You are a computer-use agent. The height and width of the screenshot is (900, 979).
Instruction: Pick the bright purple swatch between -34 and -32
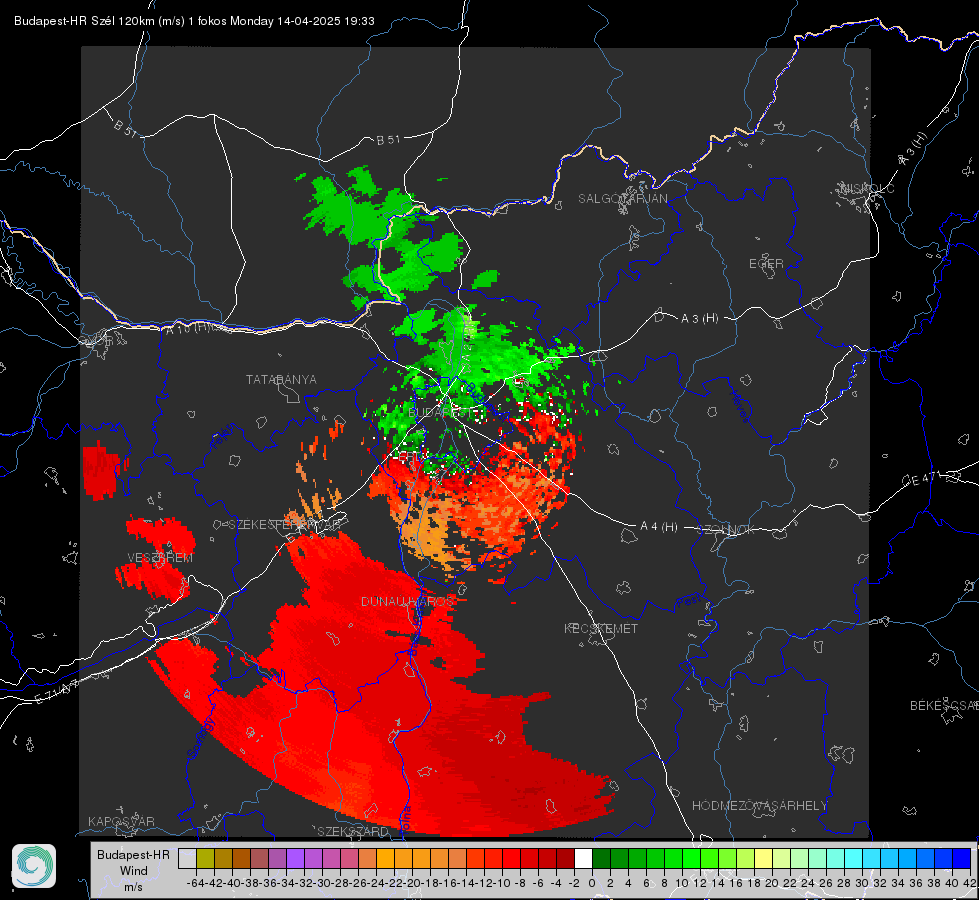click(295, 859)
